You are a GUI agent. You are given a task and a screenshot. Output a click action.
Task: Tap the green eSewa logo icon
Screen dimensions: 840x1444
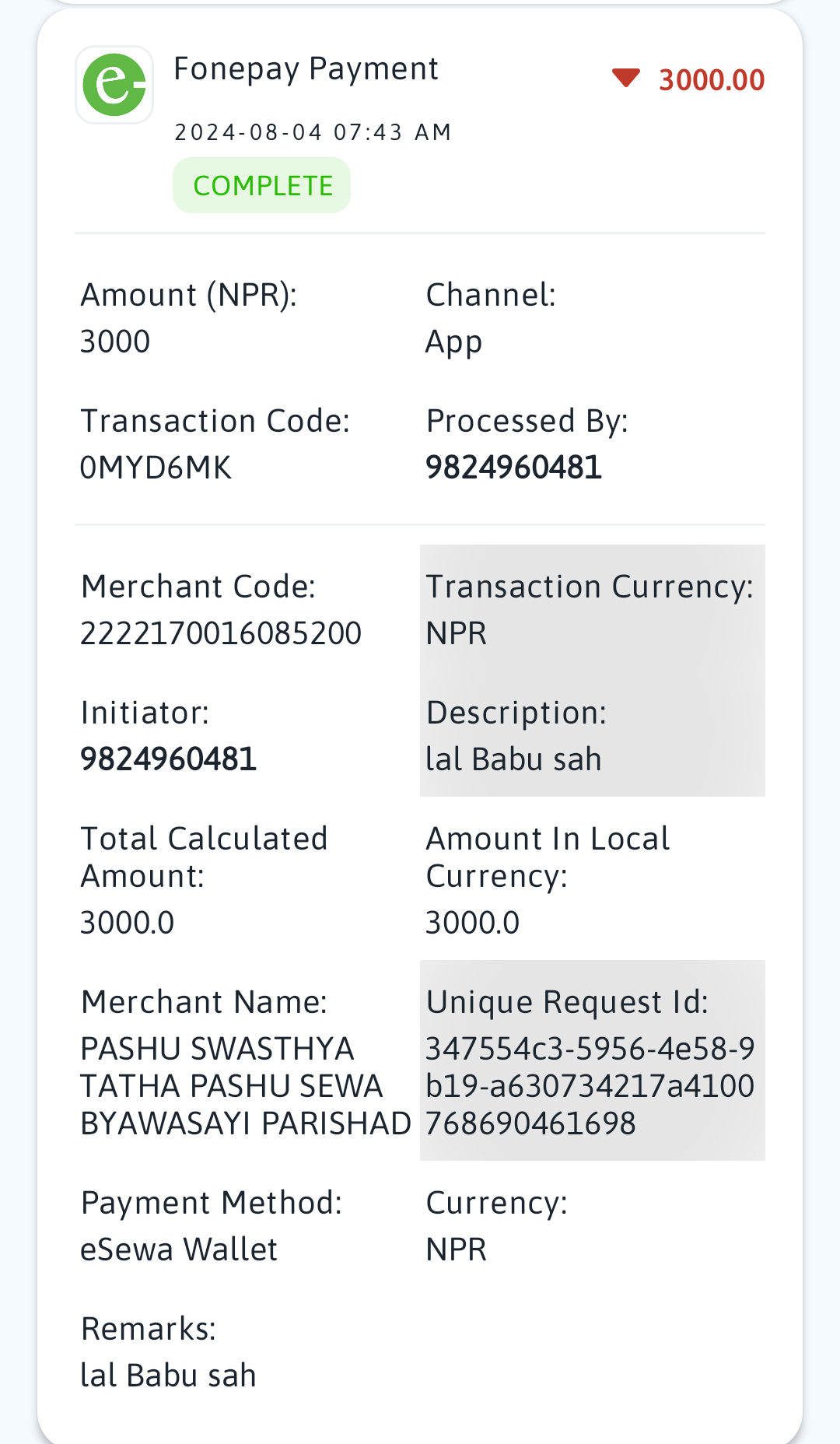(114, 85)
